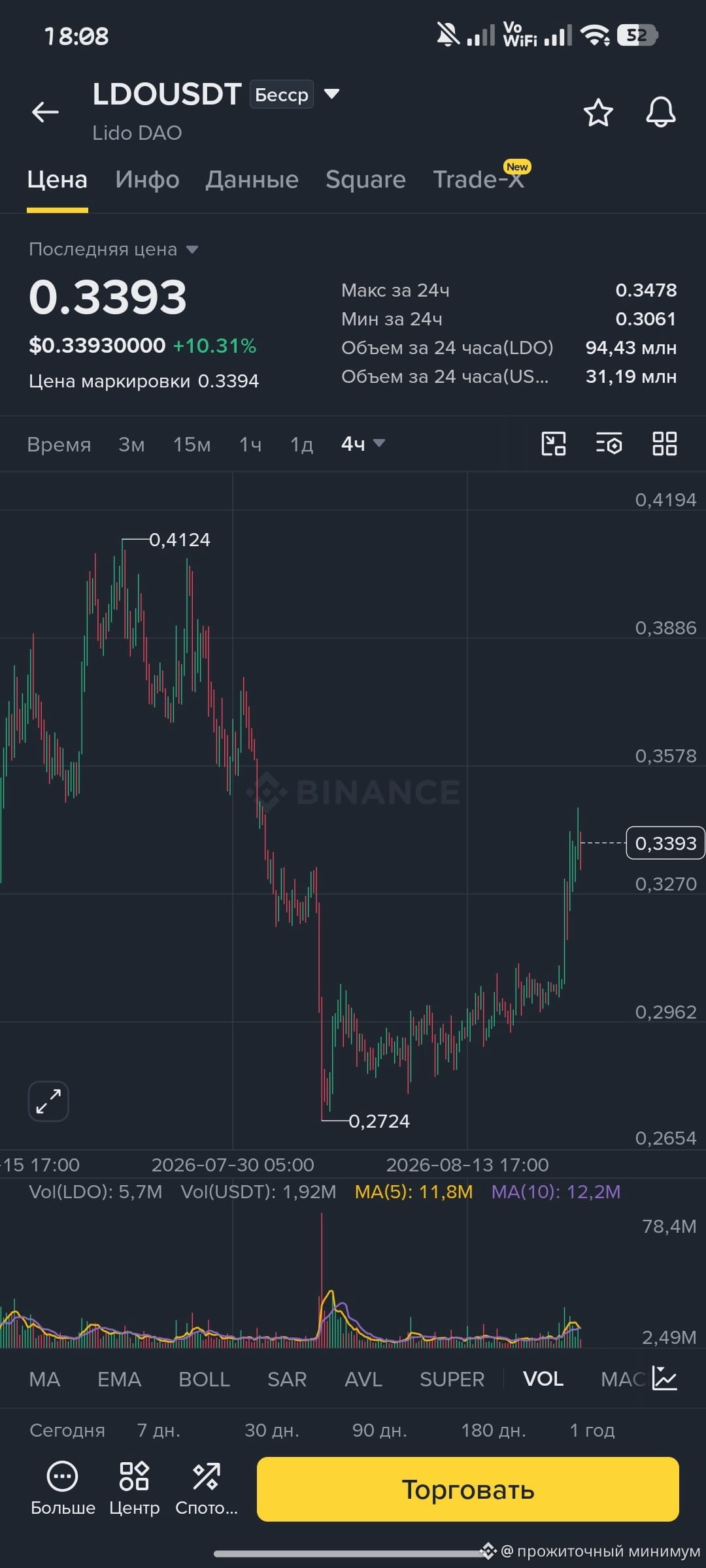Add LDOUSDT to favorites with star icon

click(598, 113)
